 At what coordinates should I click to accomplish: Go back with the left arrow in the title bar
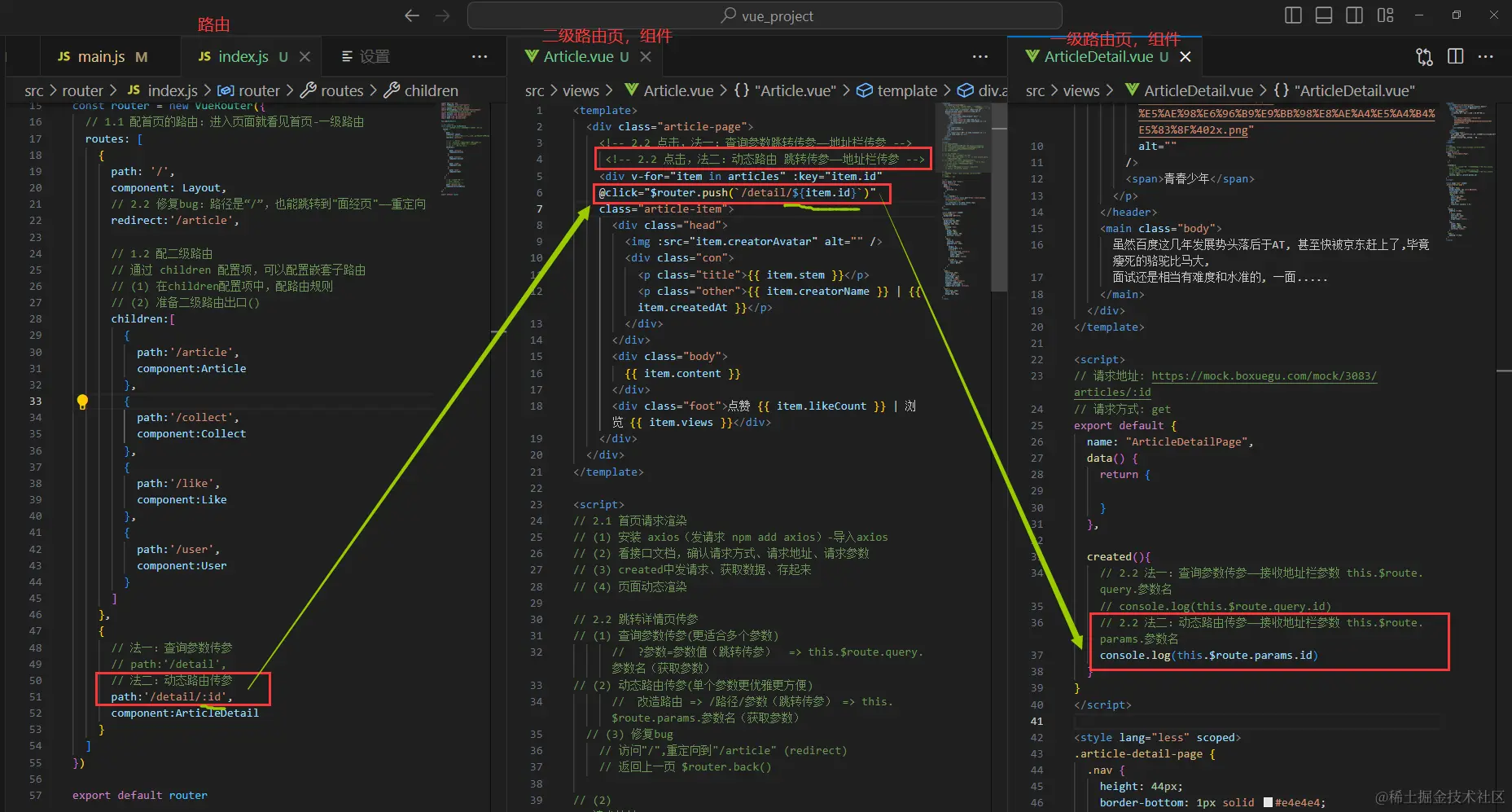(x=412, y=15)
